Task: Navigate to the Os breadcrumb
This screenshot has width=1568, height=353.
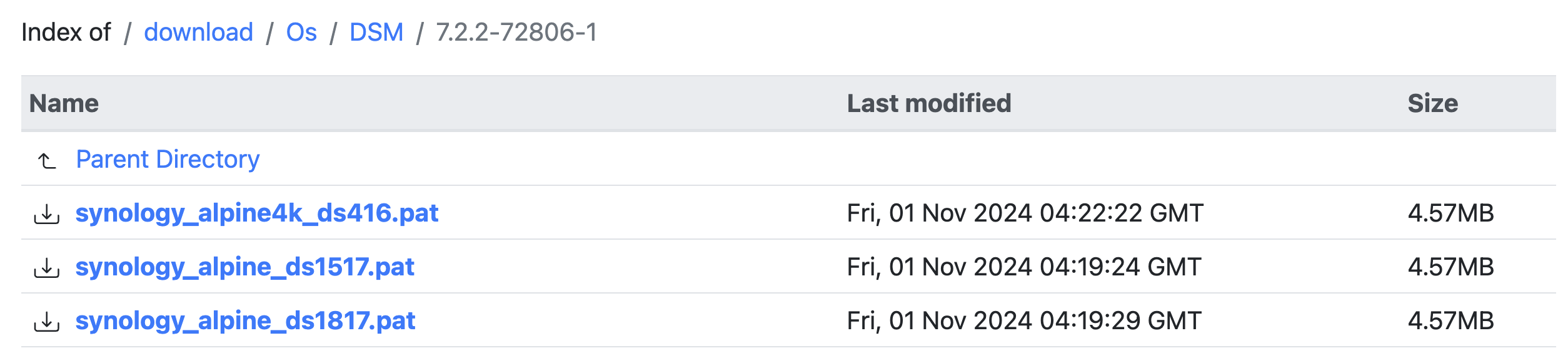Action: [x=301, y=32]
